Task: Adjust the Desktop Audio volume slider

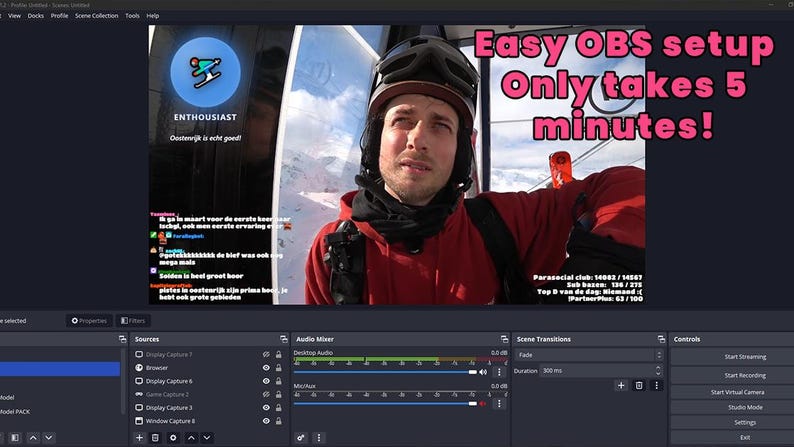Action: coord(385,372)
